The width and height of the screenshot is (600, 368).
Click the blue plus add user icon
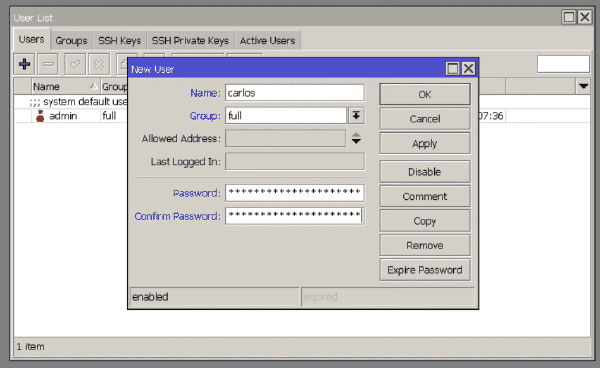click(24, 64)
